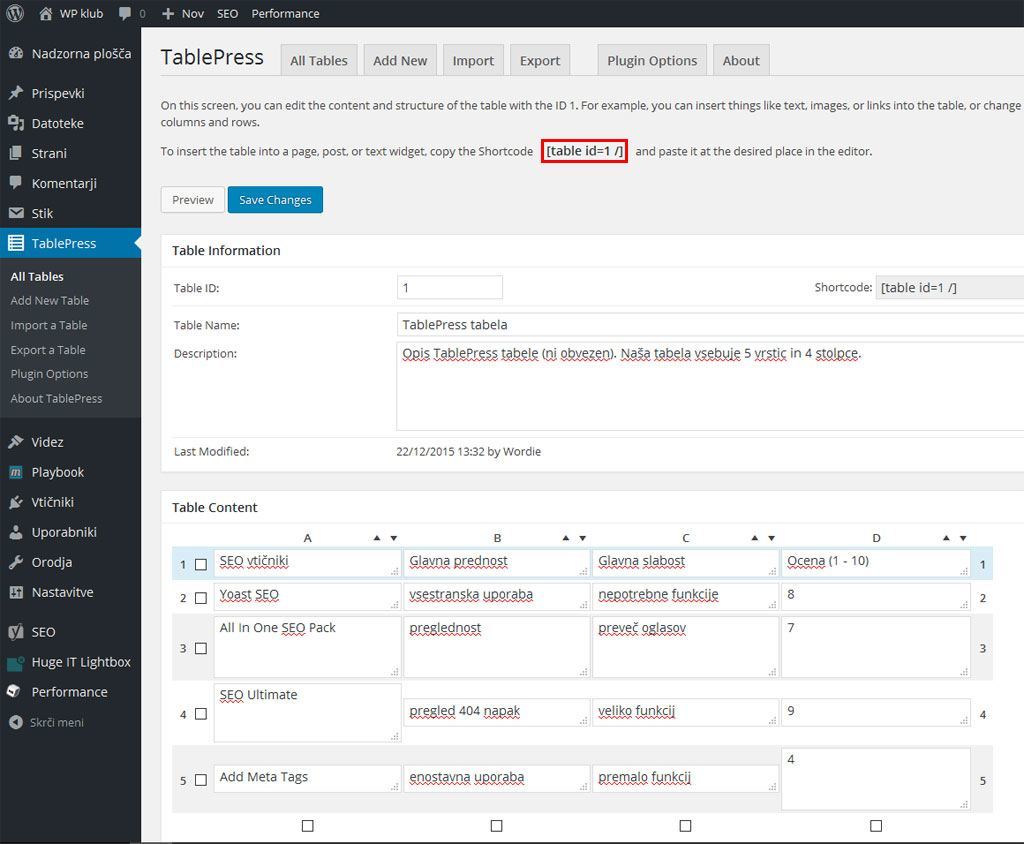Open the Plugin Options tab
Screen dimensions: 1024x844
pos(652,60)
